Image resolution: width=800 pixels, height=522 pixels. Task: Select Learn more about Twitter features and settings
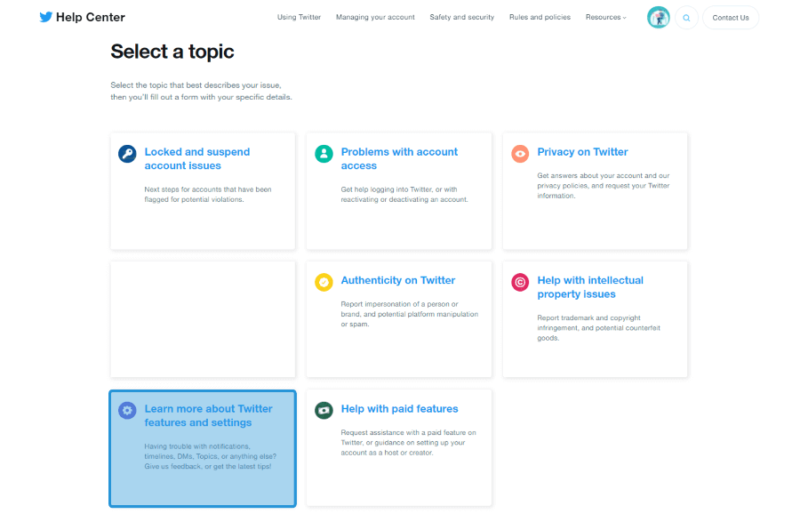point(208,416)
